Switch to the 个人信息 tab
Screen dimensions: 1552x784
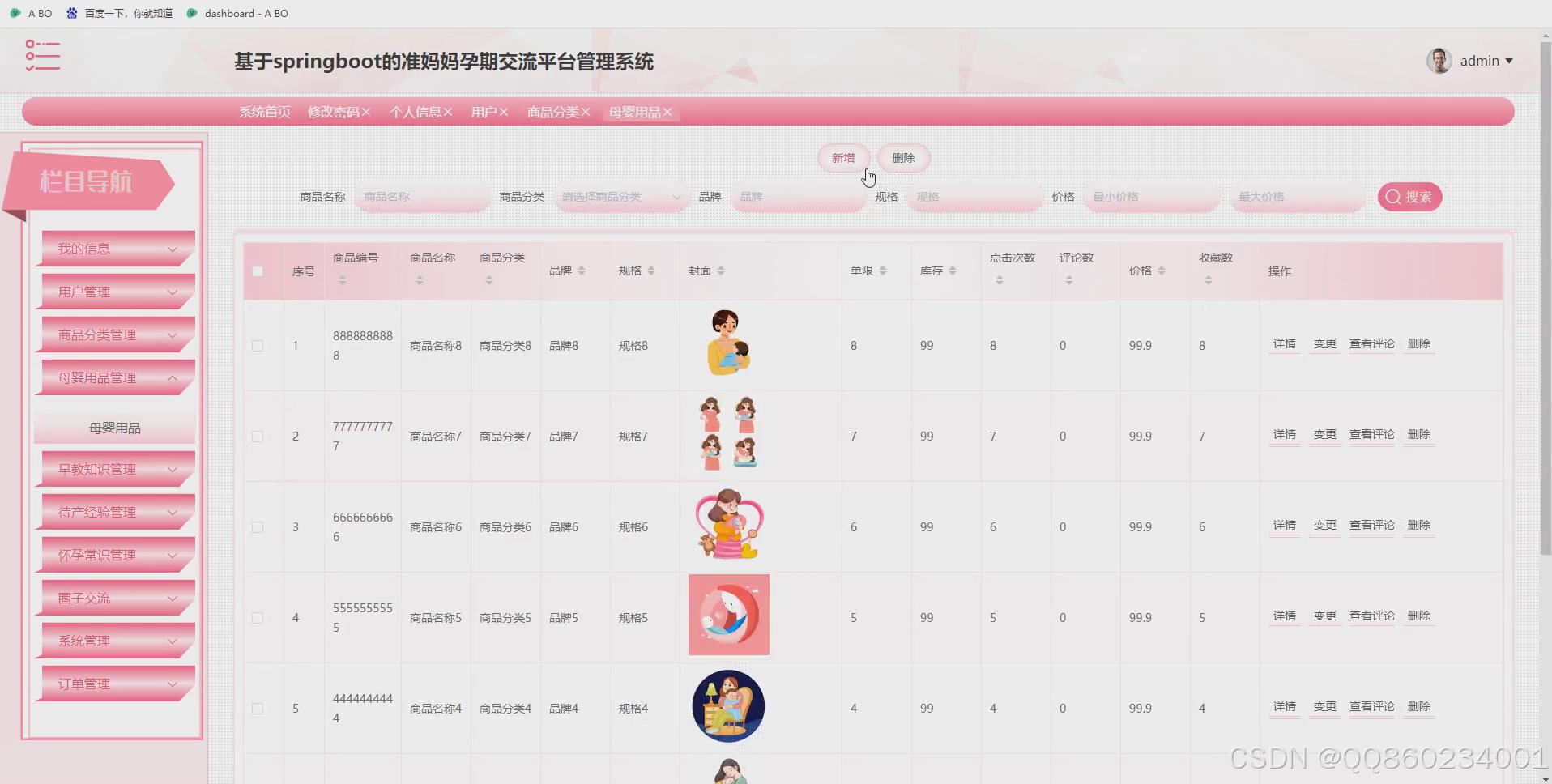coord(415,112)
